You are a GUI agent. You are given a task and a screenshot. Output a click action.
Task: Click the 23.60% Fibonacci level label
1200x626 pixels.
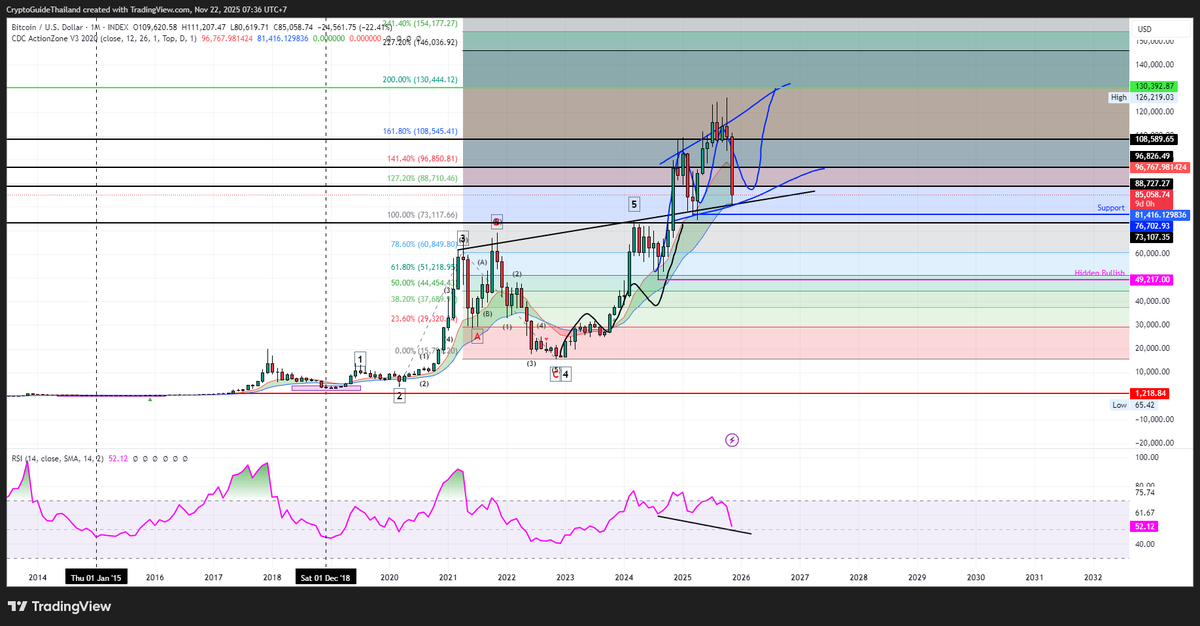coord(424,319)
